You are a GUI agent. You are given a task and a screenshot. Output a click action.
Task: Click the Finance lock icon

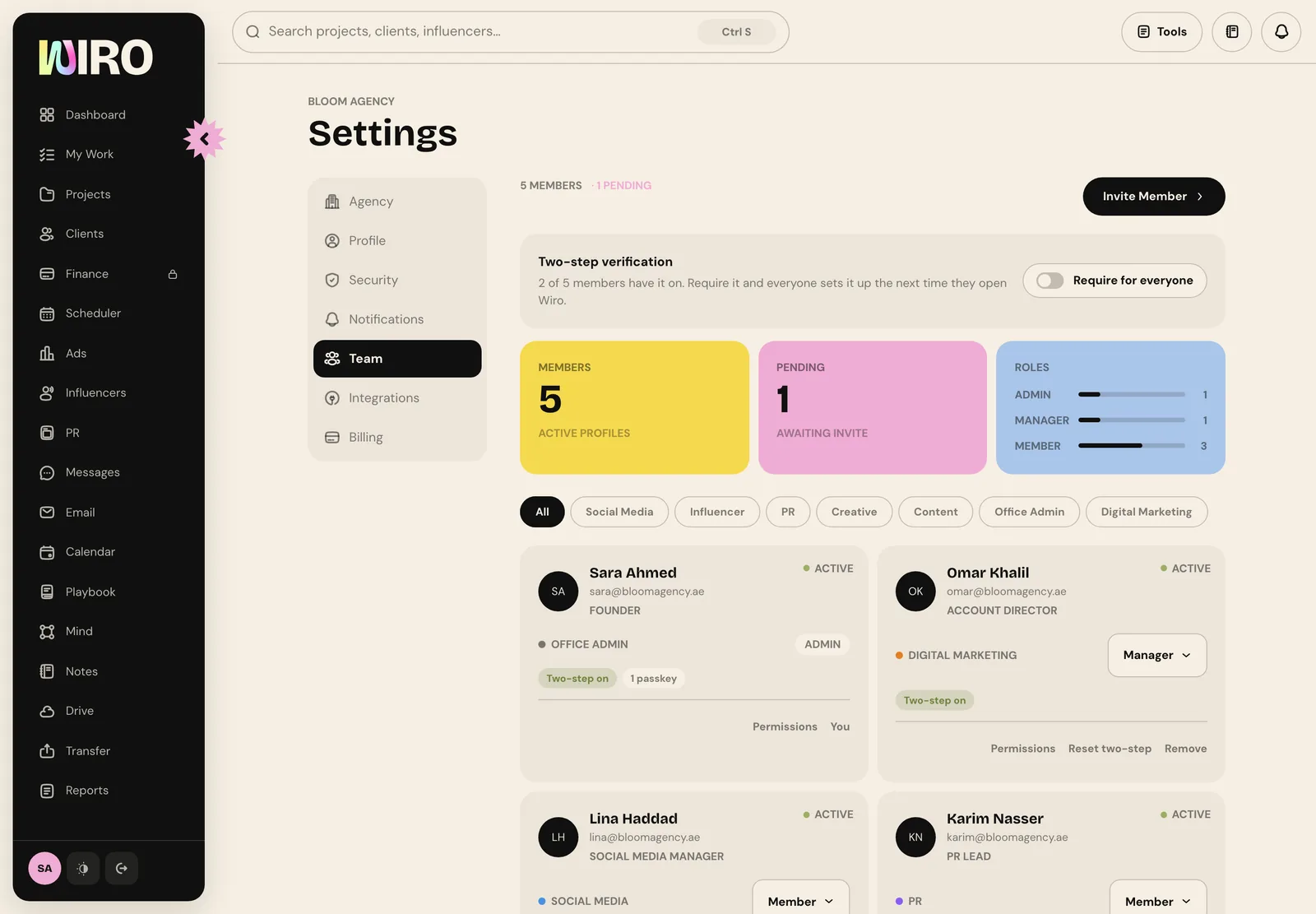(173, 274)
